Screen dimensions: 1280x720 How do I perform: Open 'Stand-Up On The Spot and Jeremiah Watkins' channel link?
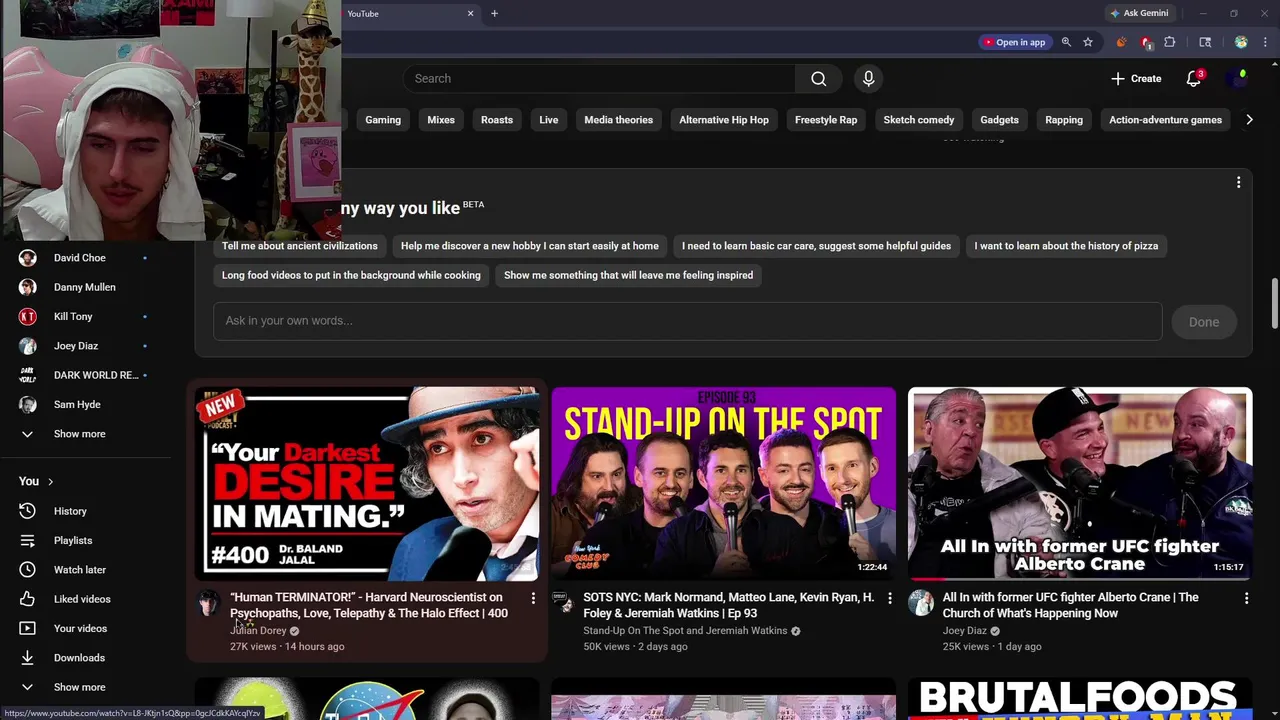(685, 631)
